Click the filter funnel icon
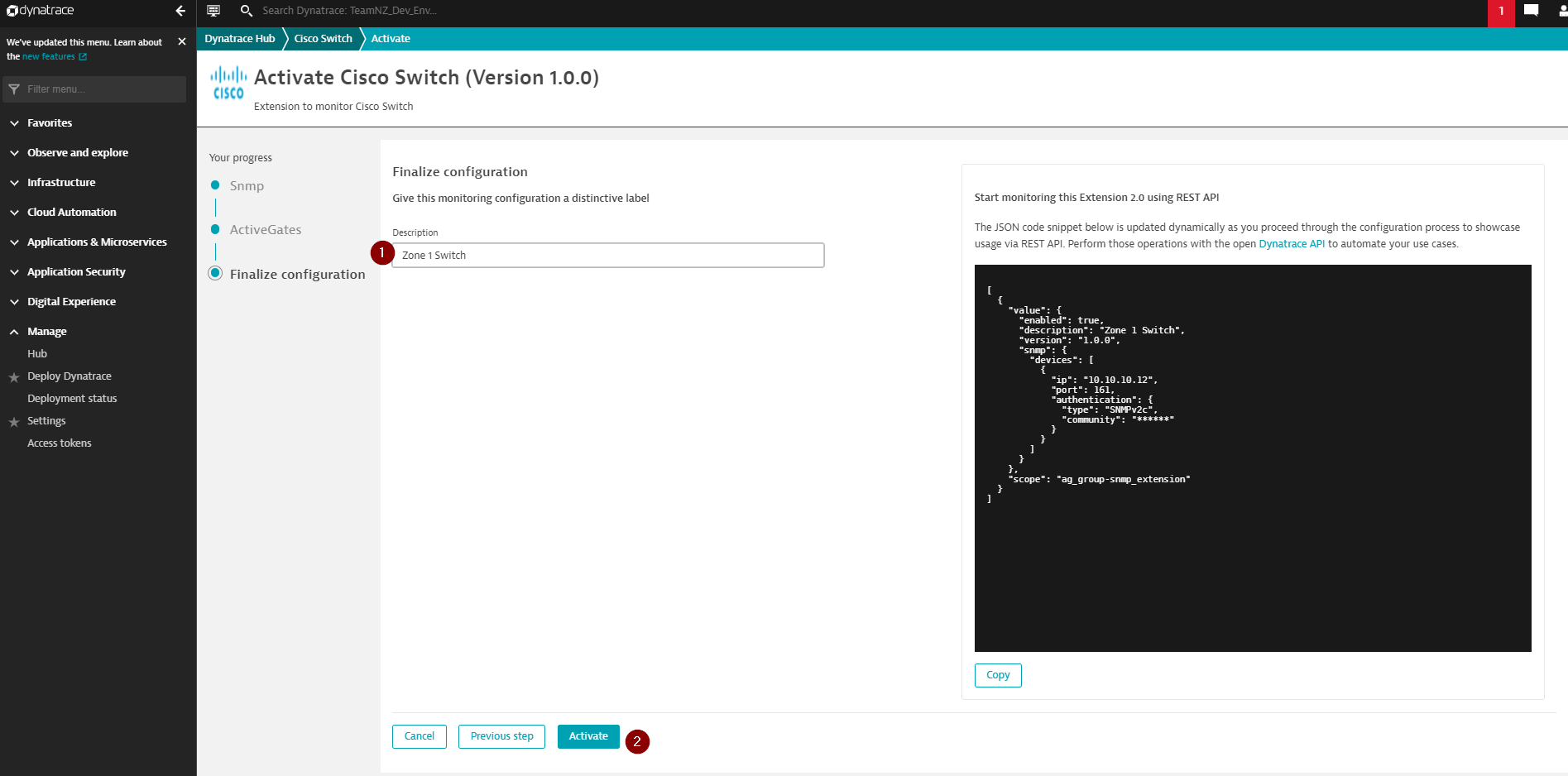 point(14,89)
